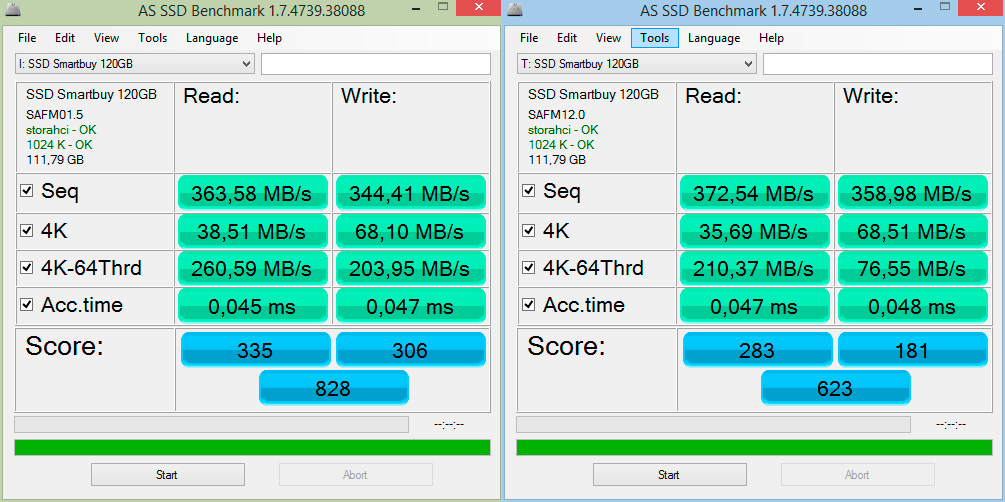Uncheck 4K test in right window
The image size is (1005, 502).
[x=528, y=230]
